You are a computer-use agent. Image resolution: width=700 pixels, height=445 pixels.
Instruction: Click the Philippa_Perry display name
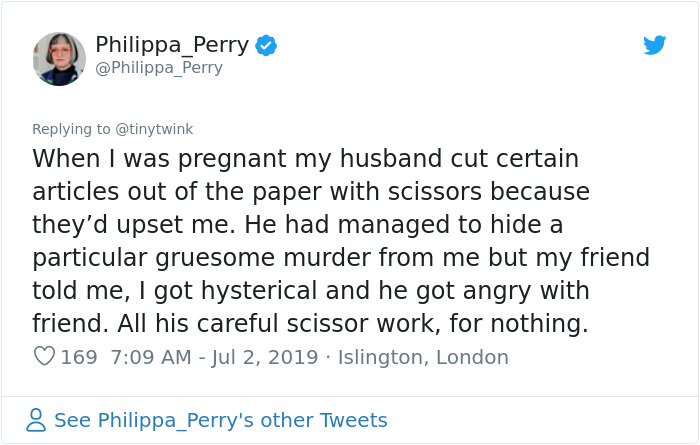(x=173, y=45)
